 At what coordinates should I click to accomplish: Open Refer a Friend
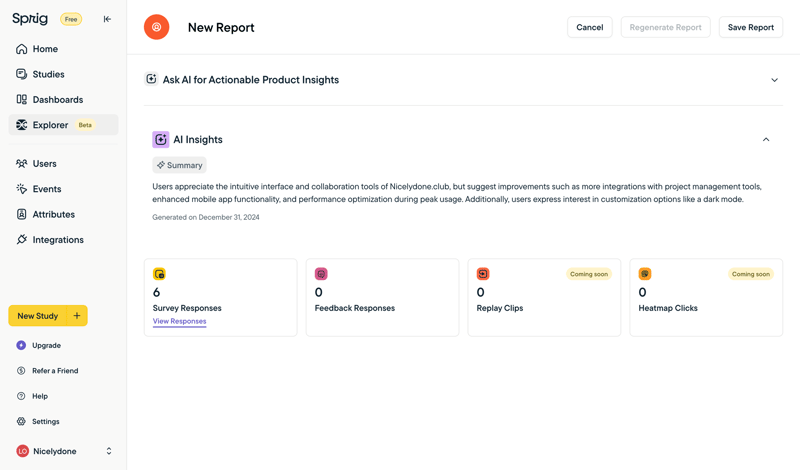tap(55, 371)
